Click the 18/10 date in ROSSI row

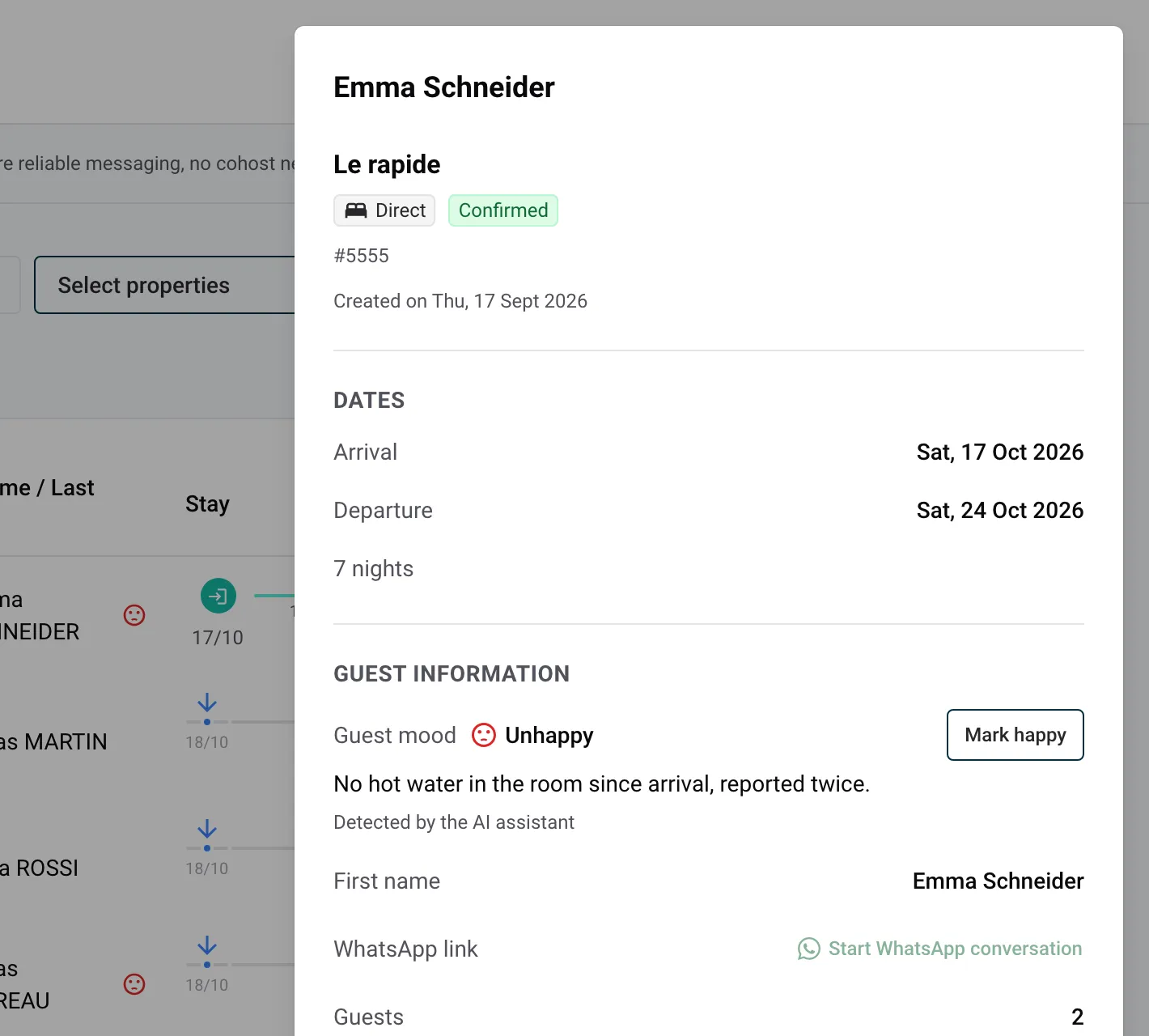point(207,868)
